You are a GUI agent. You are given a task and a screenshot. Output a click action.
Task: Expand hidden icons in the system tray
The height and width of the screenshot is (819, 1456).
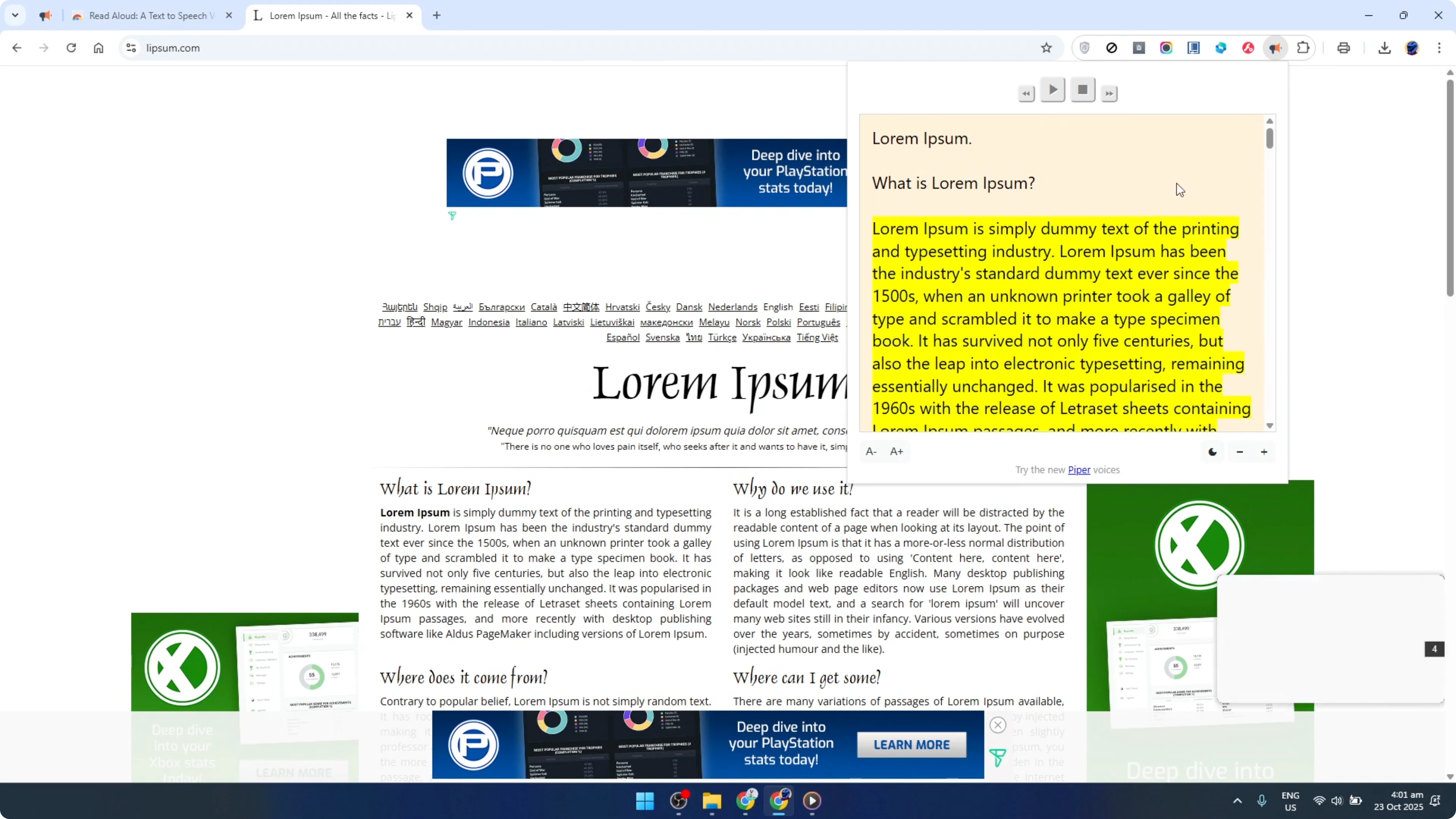[1237, 800]
